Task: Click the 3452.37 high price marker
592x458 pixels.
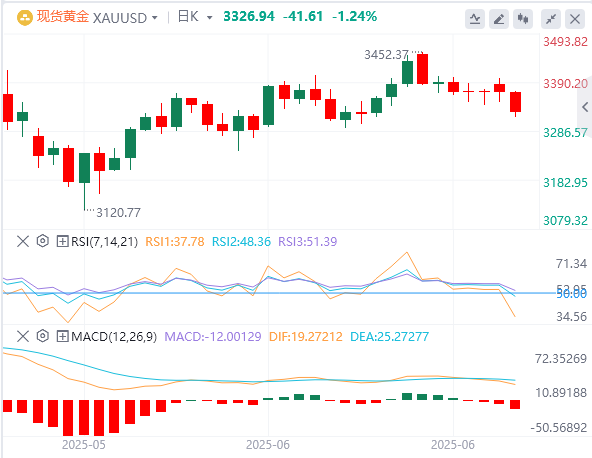Action: coord(386,55)
